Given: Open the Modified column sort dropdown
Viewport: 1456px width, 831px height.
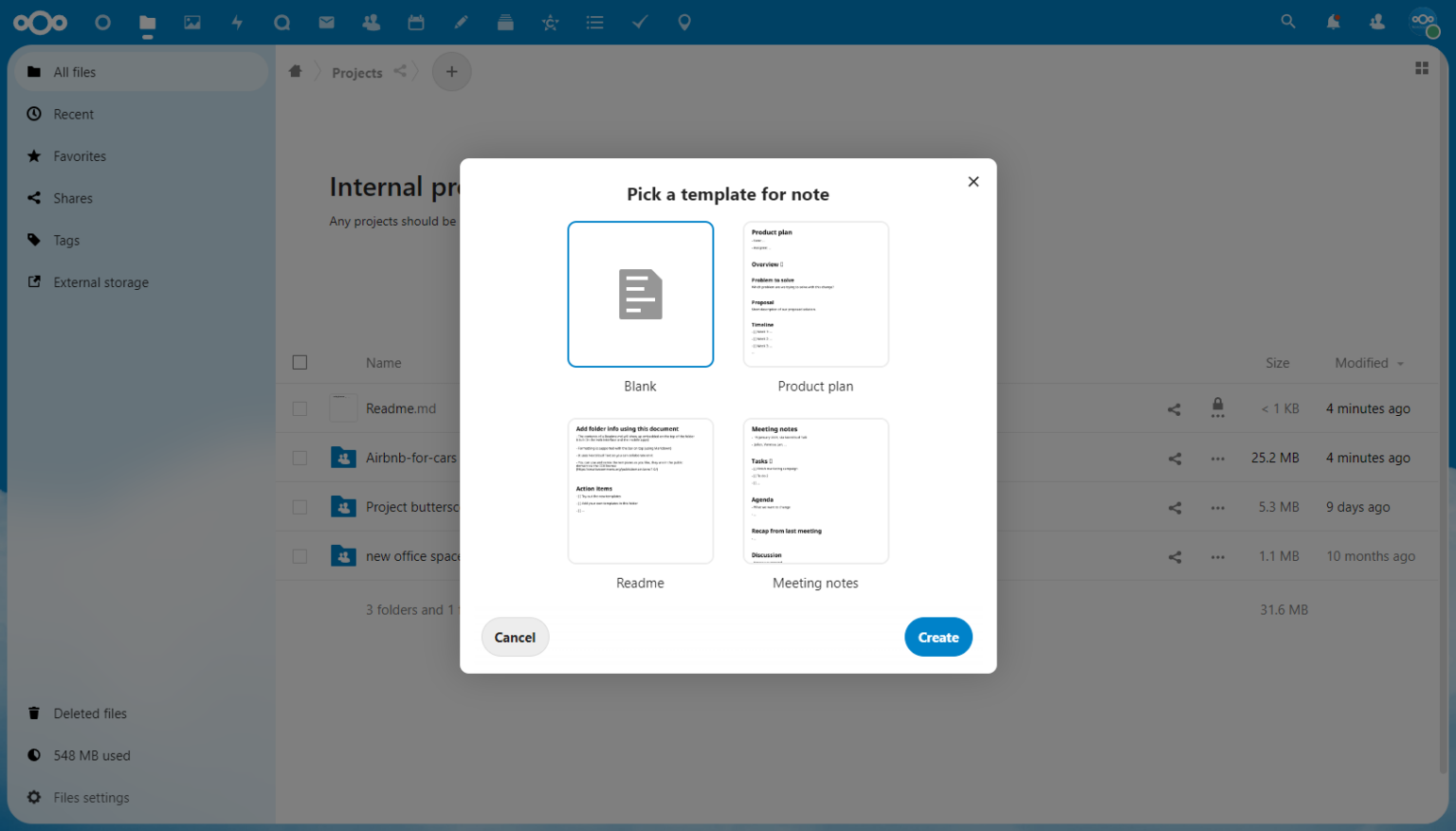Looking at the screenshot, I should tap(1368, 362).
